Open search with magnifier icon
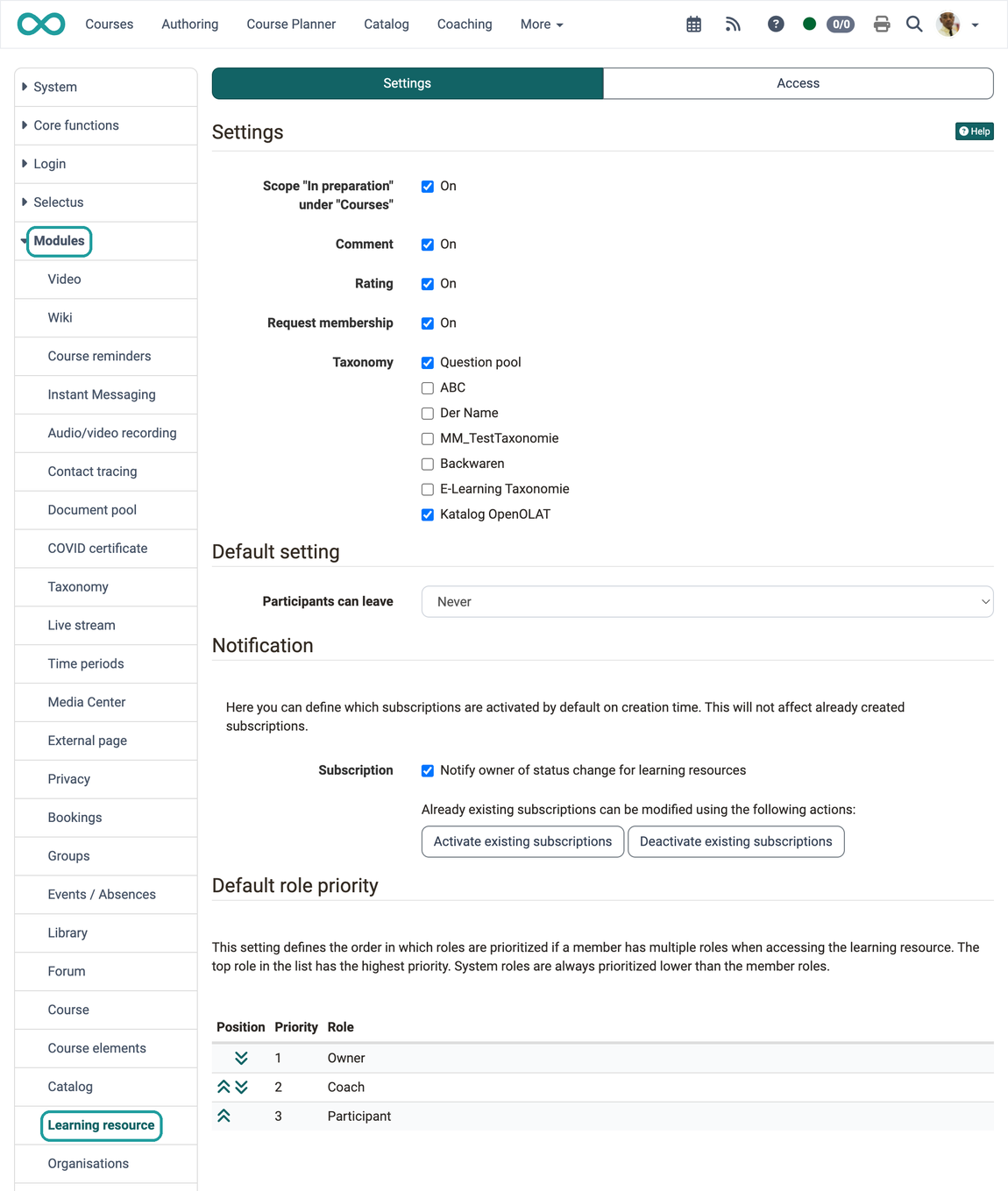The image size is (1008, 1191). 914,25
